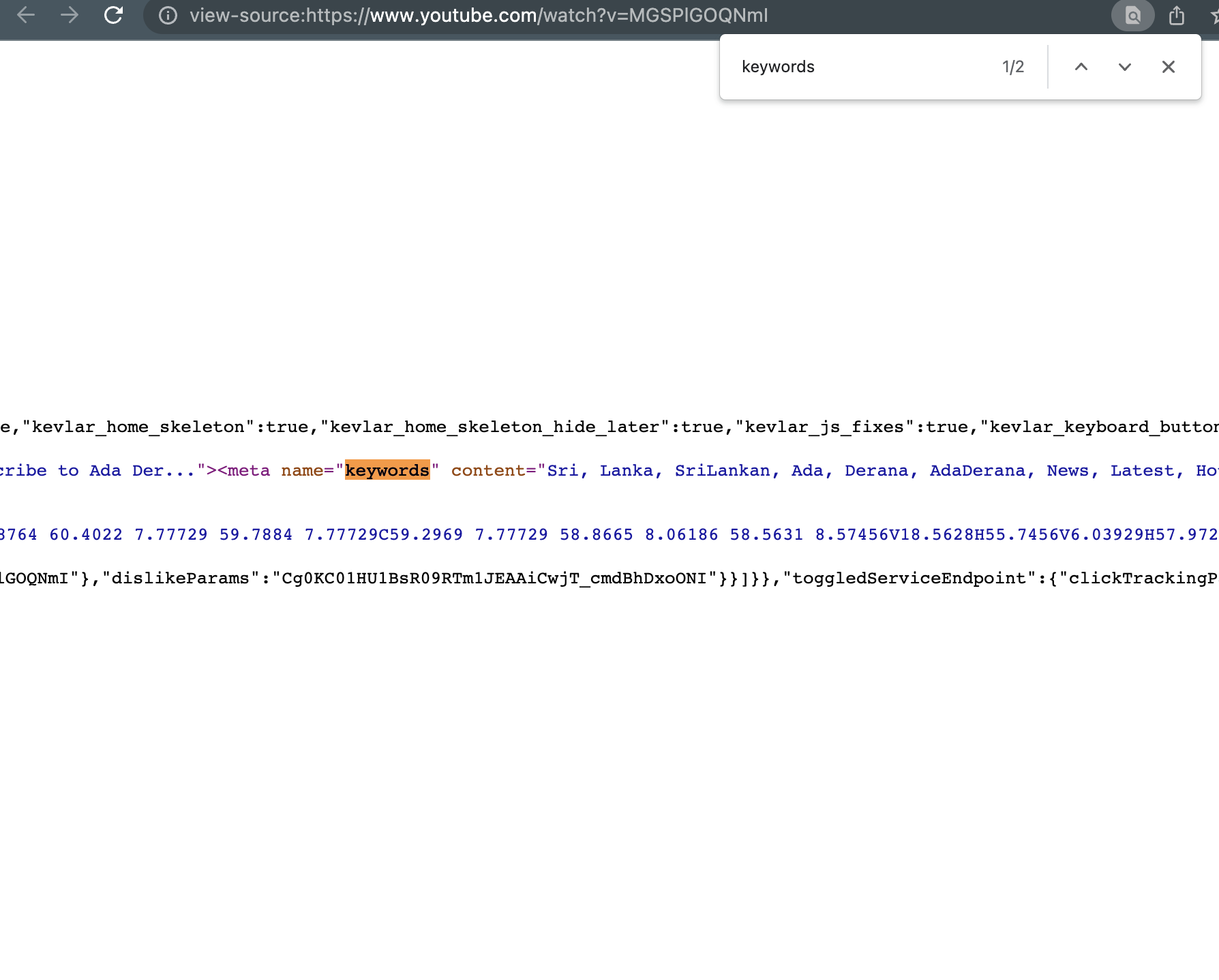This screenshot has height=980, width=1219.
Task: Click 'toggledServiceEndpoint' text in source
Action: (909, 578)
